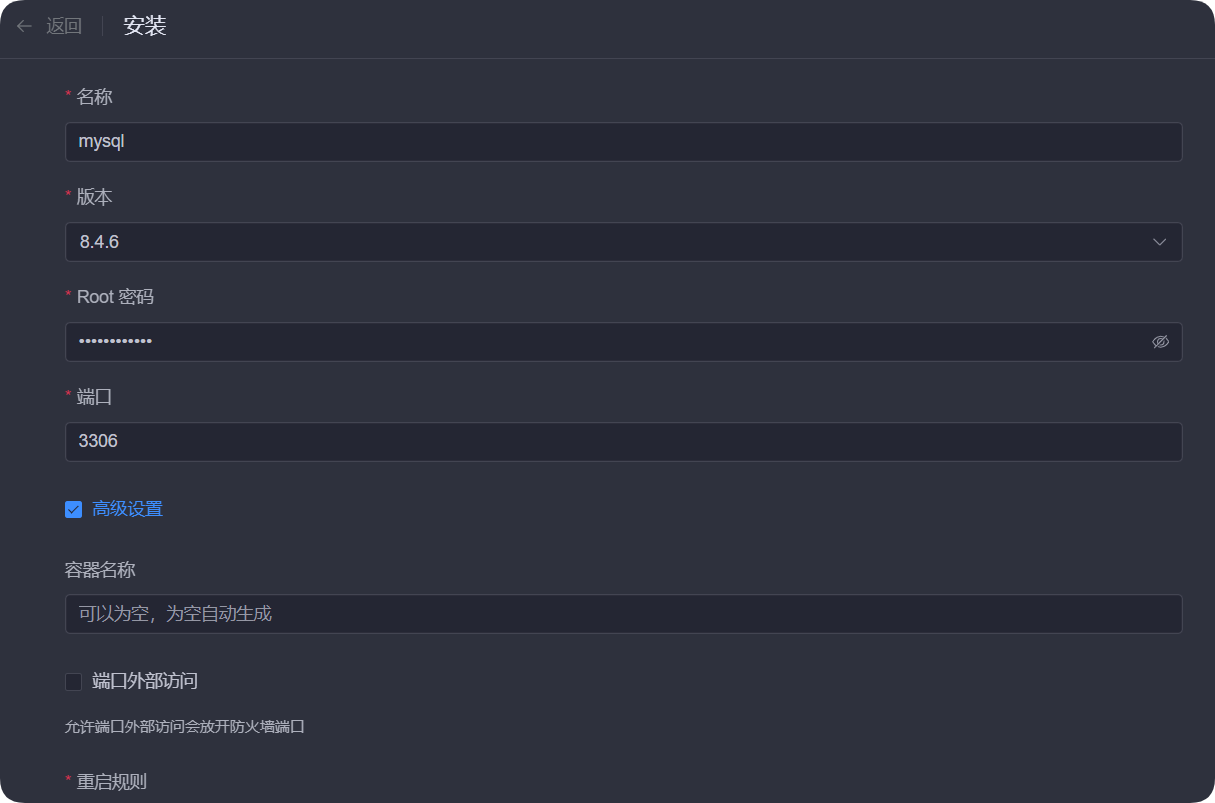Image resolution: width=1215 pixels, height=803 pixels.
Task: Click the 重启规则 label
Action: [111, 781]
